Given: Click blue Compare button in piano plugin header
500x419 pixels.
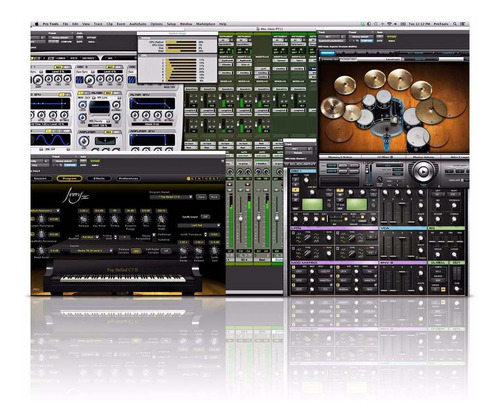Looking at the screenshot, I should tap(70, 165).
